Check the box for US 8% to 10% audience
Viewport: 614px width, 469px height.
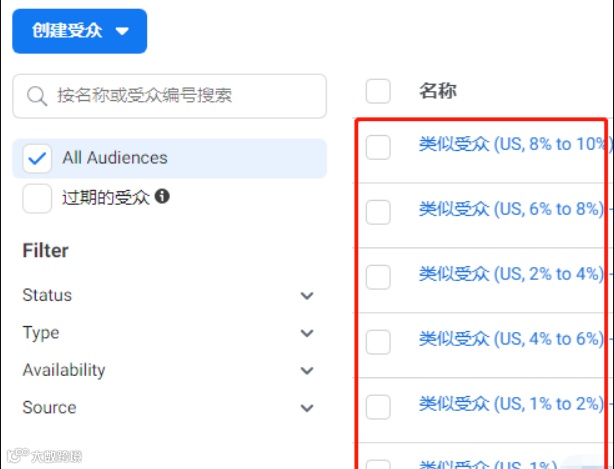tap(378, 147)
